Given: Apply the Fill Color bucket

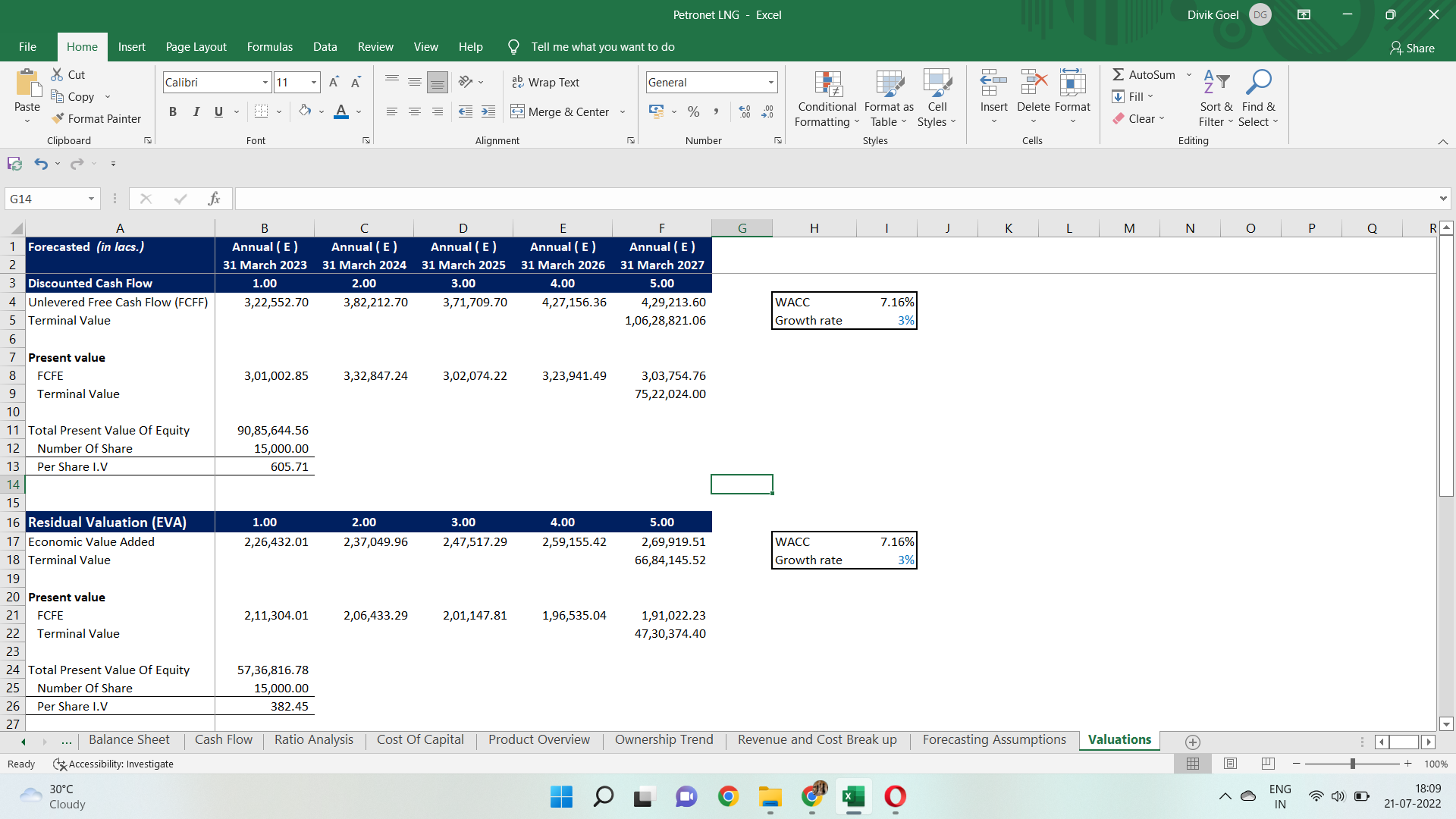Looking at the screenshot, I should coord(305,111).
